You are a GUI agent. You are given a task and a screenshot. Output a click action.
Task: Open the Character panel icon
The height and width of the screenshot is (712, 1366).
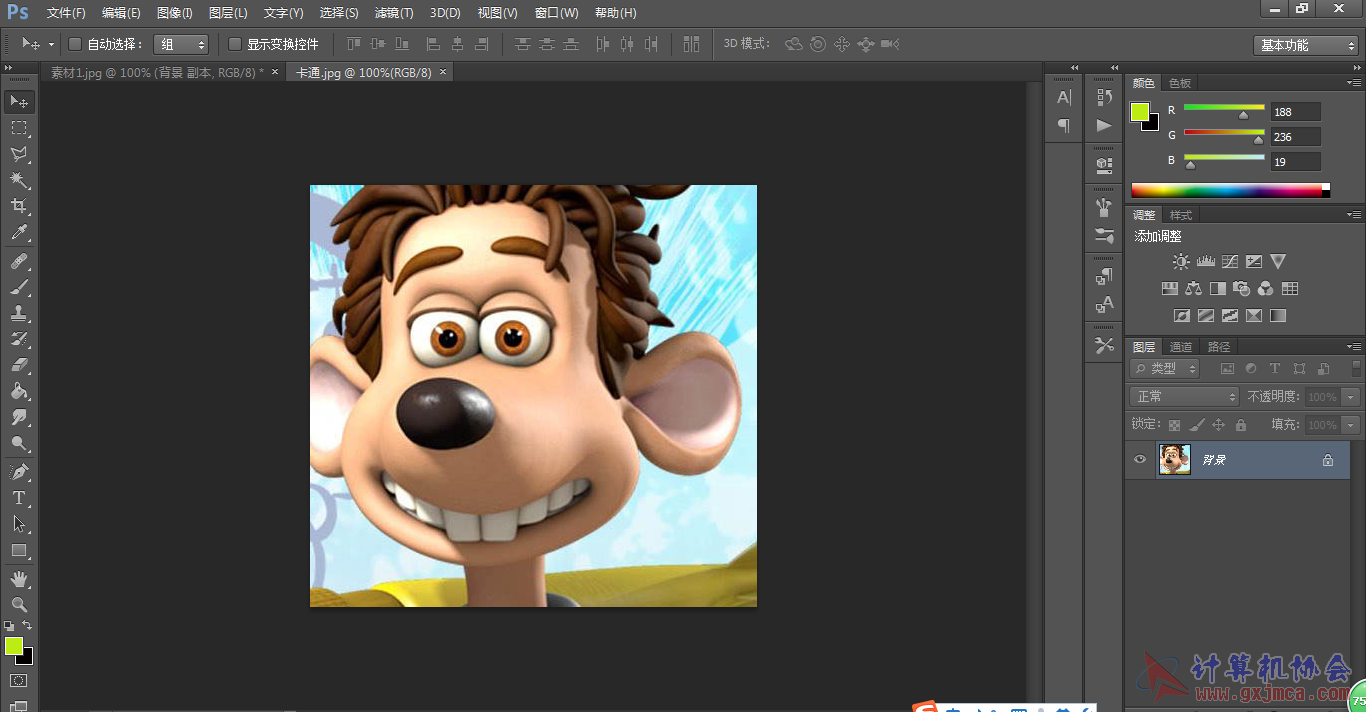pos(1064,97)
